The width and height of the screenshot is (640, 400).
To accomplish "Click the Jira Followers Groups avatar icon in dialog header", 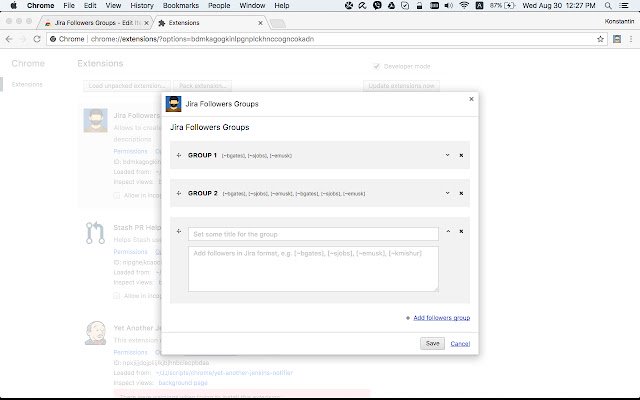I will click(173, 104).
